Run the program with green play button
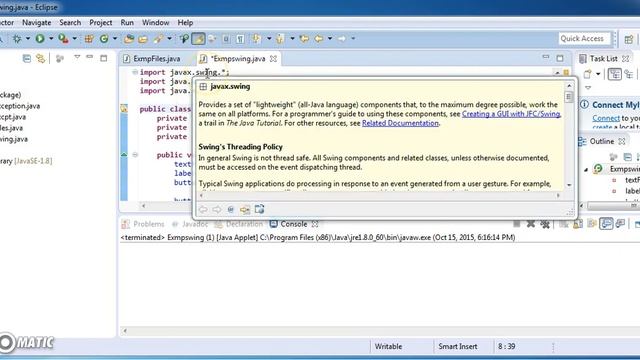Image resolution: width=640 pixels, height=360 pixels. [40, 39]
